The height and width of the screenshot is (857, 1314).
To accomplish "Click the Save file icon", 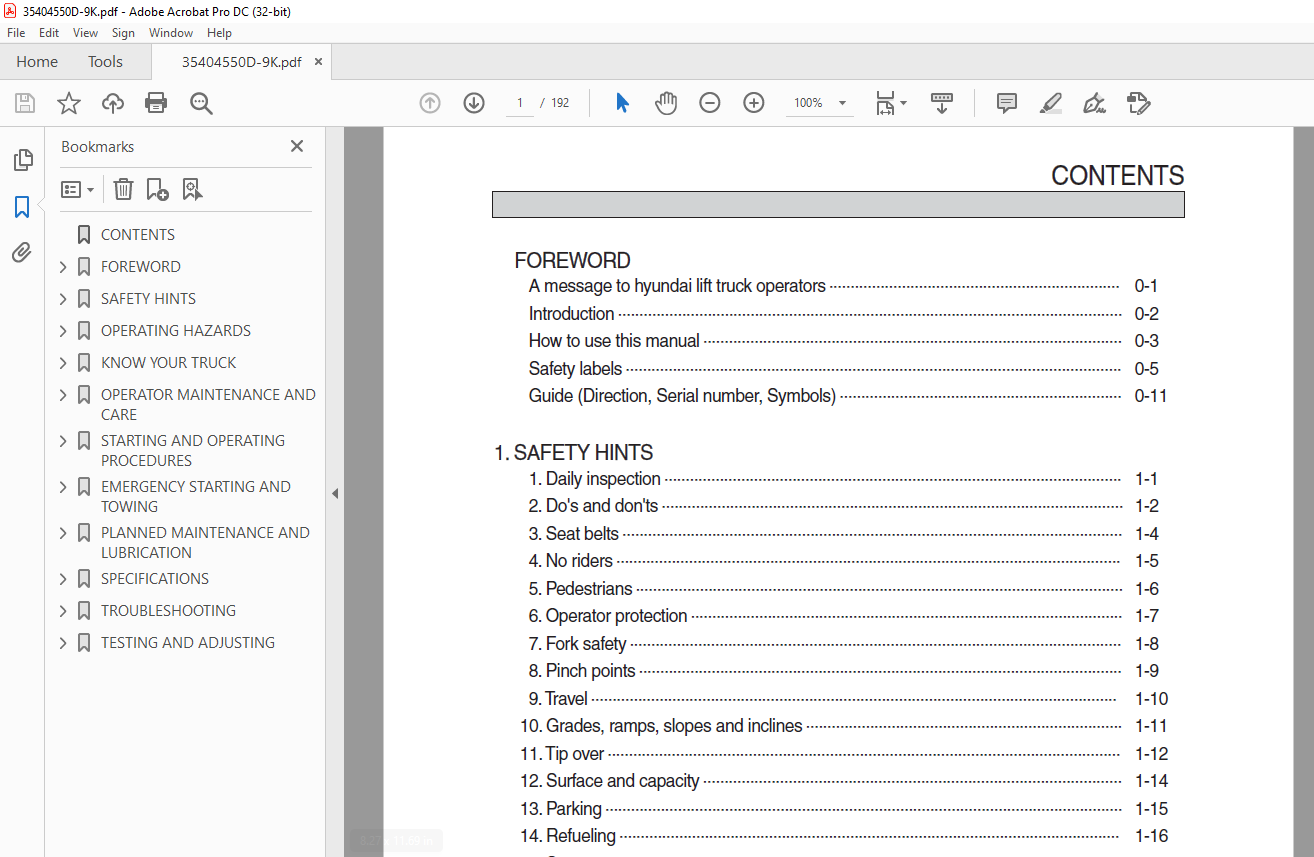I will tap(25, 103).
